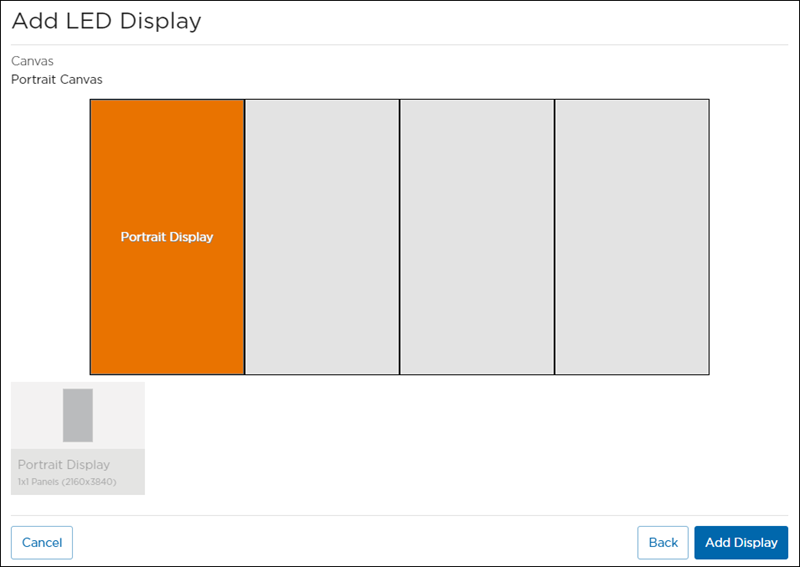Select the third gray canvas slot

477,237
